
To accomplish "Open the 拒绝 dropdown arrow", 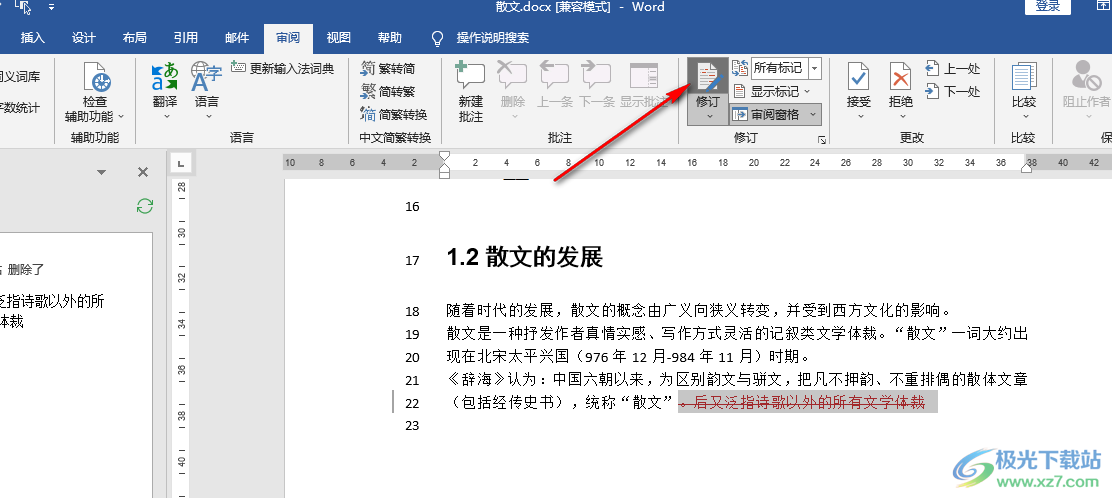I will [901, 117].
